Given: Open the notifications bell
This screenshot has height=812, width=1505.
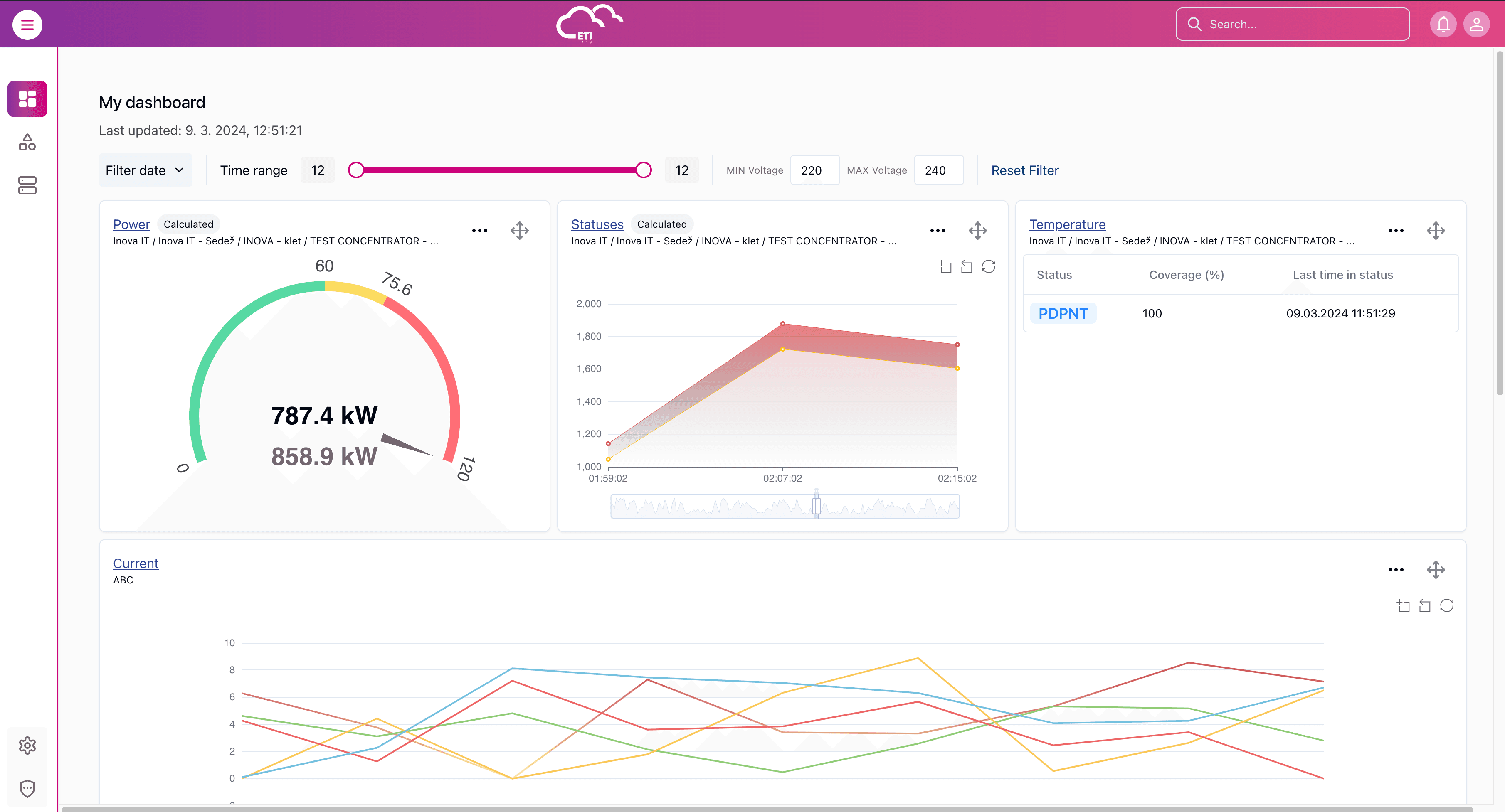Looking at the screenshot, I should 1443,25.
